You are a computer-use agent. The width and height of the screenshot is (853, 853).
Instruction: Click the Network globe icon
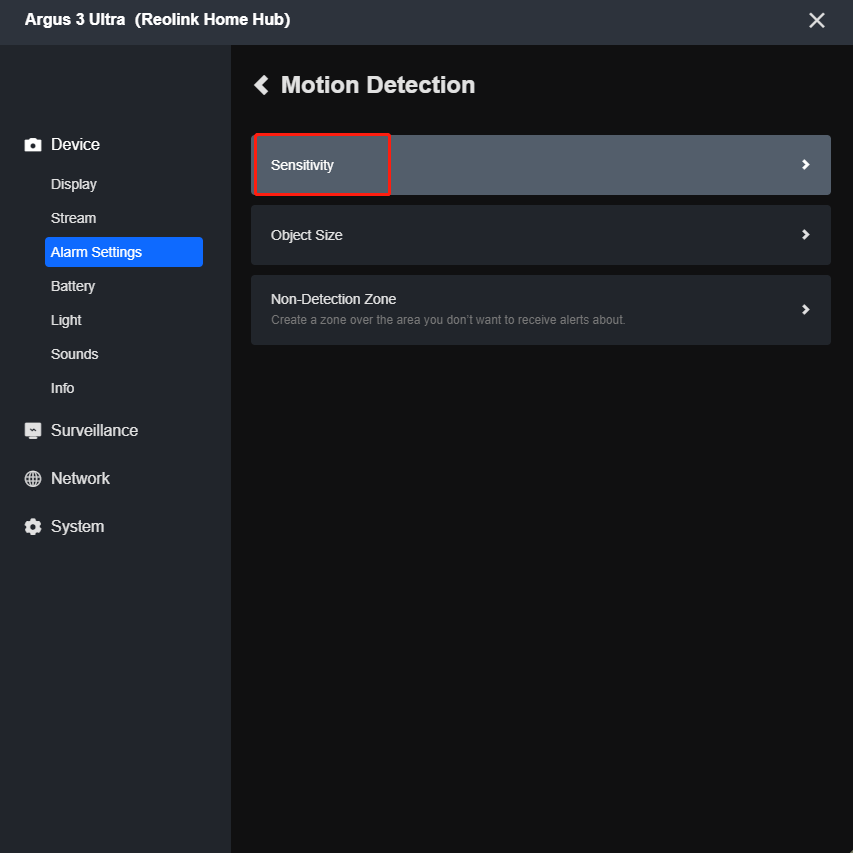tap(33, 479)
